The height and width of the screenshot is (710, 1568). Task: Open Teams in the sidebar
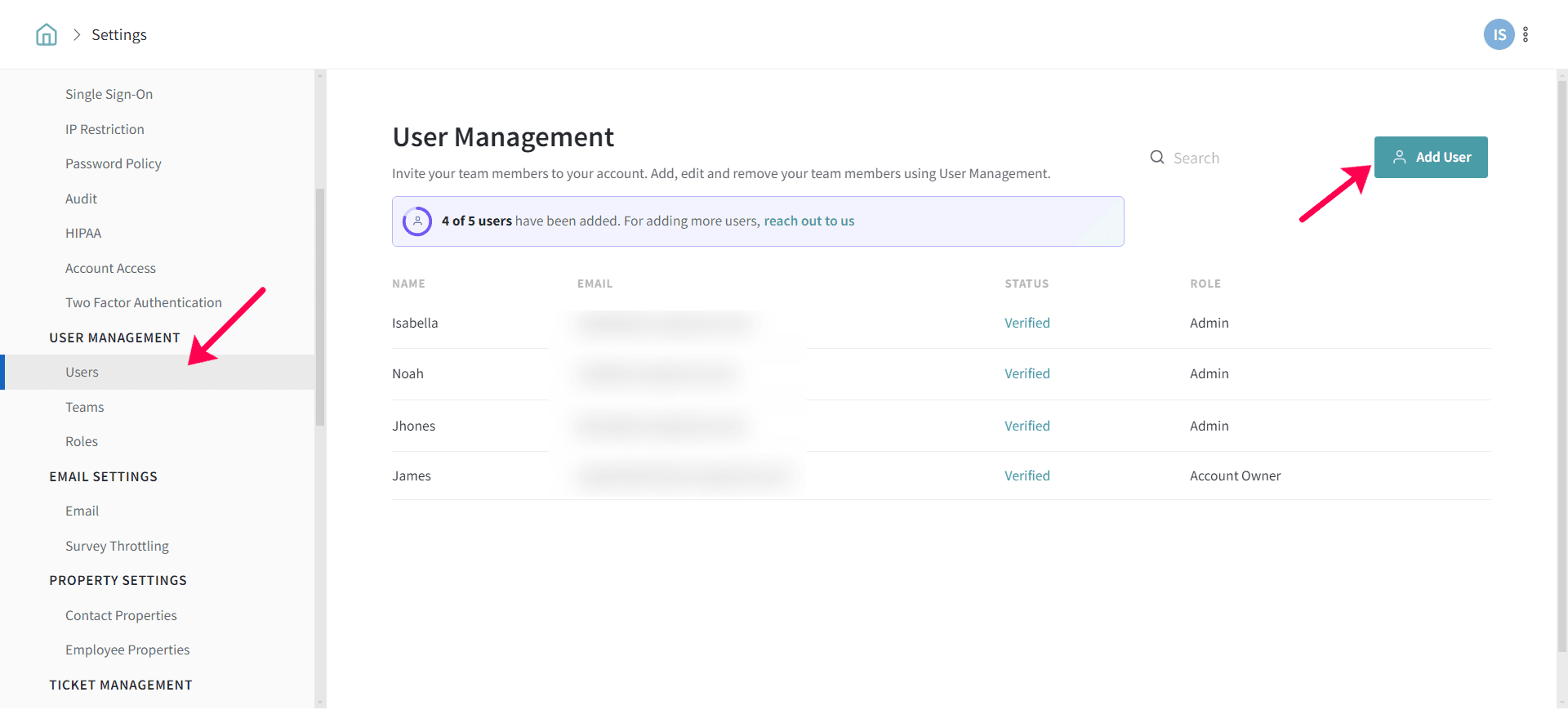click(x=85, y=407)
